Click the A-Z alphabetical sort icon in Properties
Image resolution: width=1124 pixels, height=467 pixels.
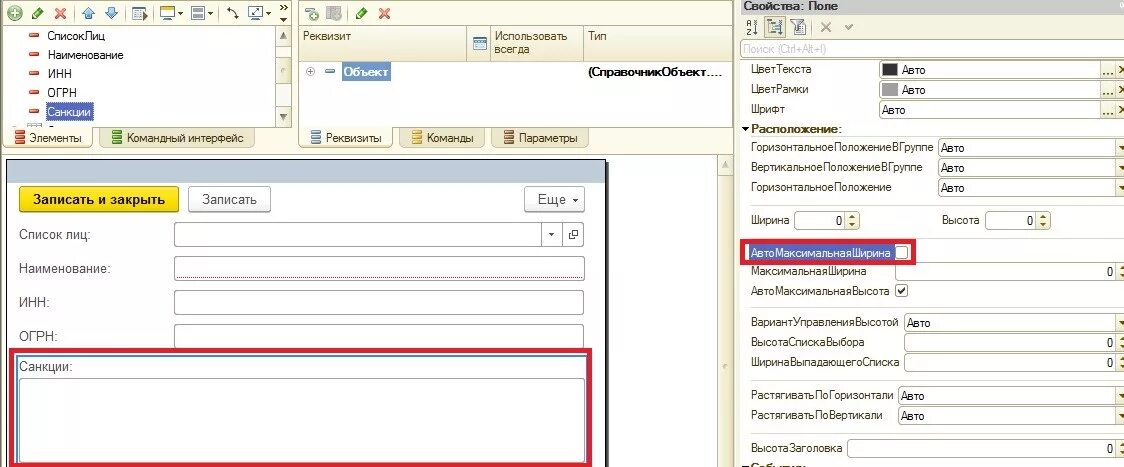pyautogui.click(x=752, y=27)
